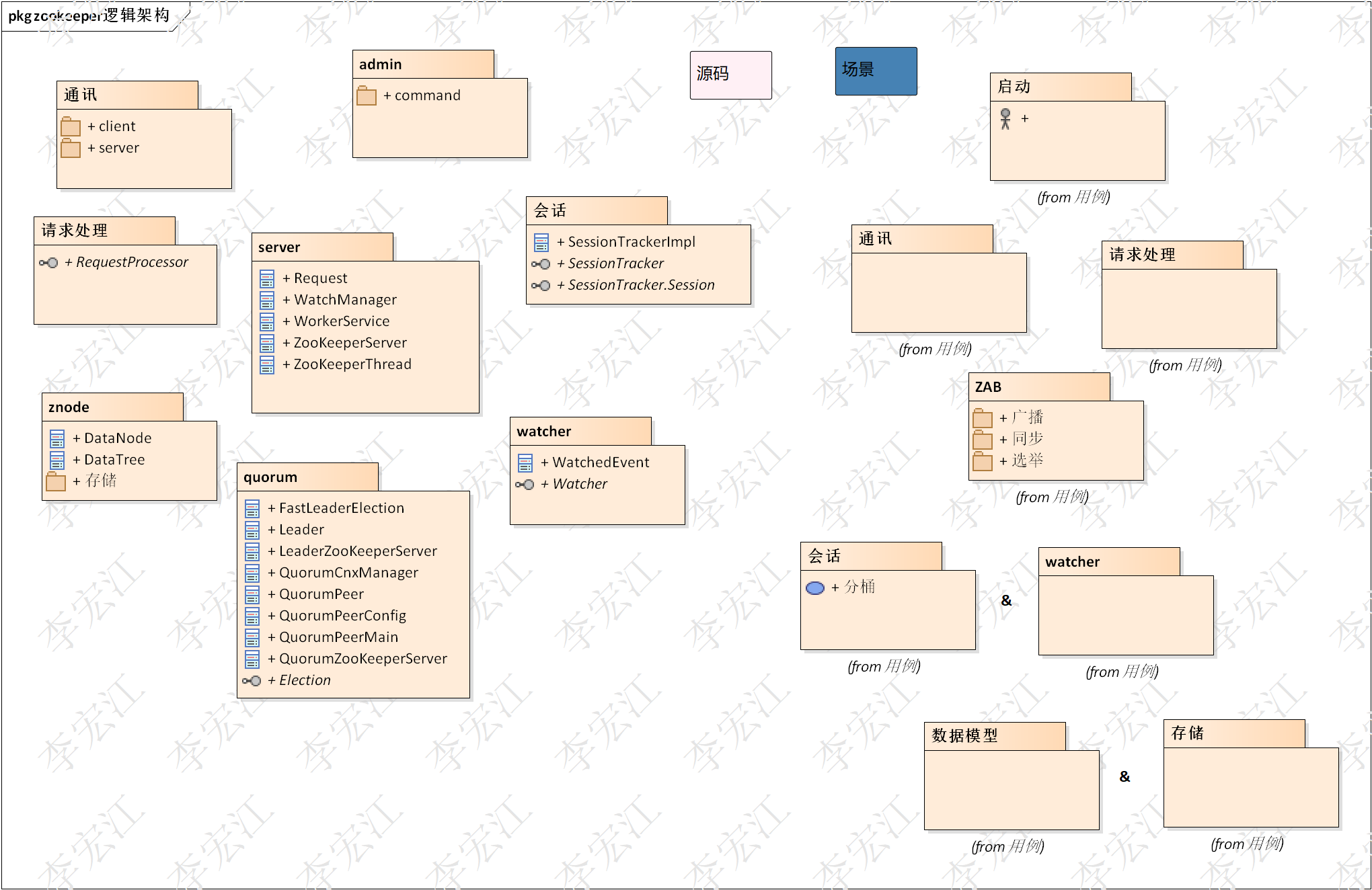Click the class icon beside ZooKeeperServer

click(267, 343)
